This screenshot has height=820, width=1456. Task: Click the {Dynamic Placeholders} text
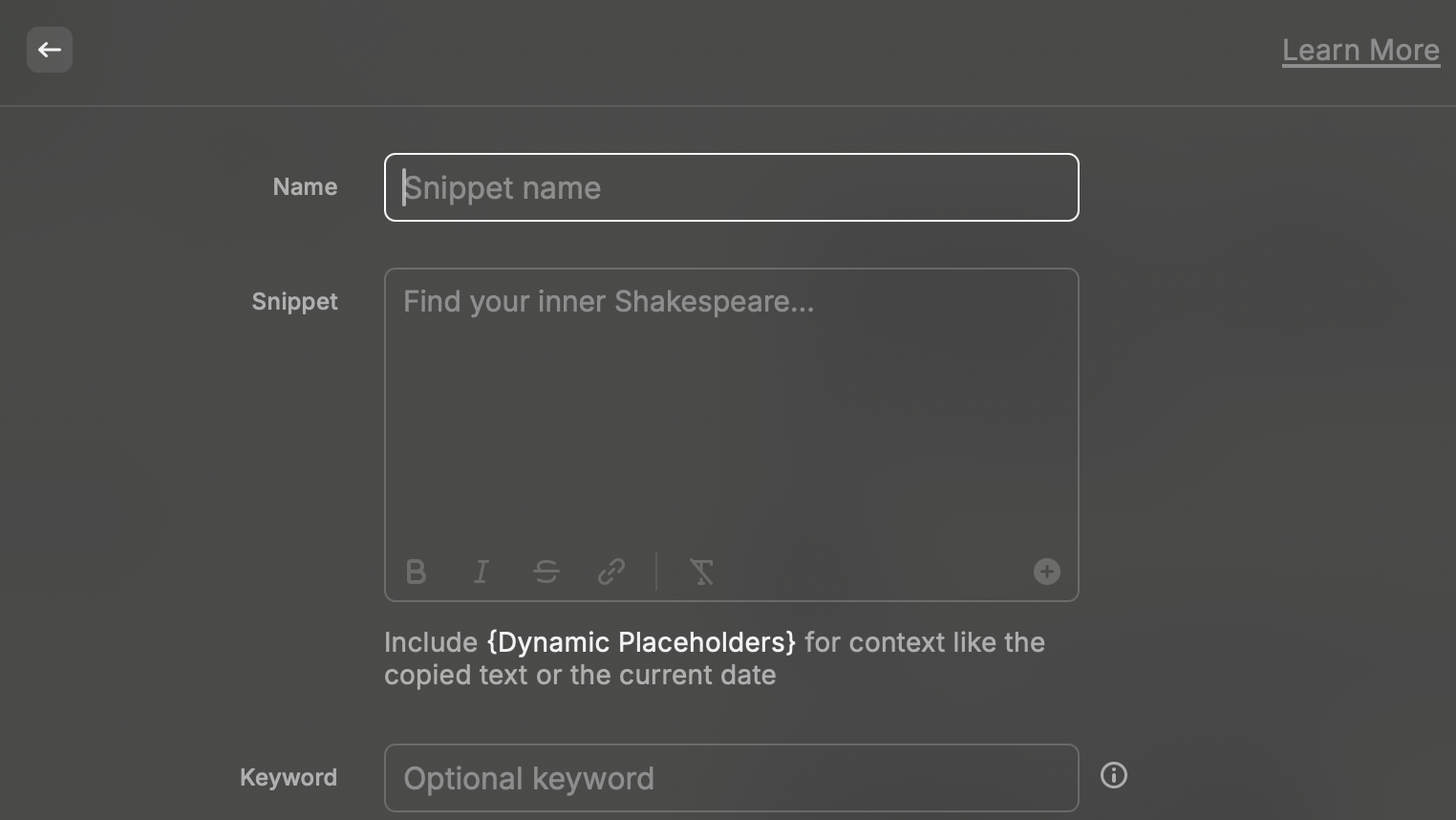pyautogui.click(x=641, y=642)
